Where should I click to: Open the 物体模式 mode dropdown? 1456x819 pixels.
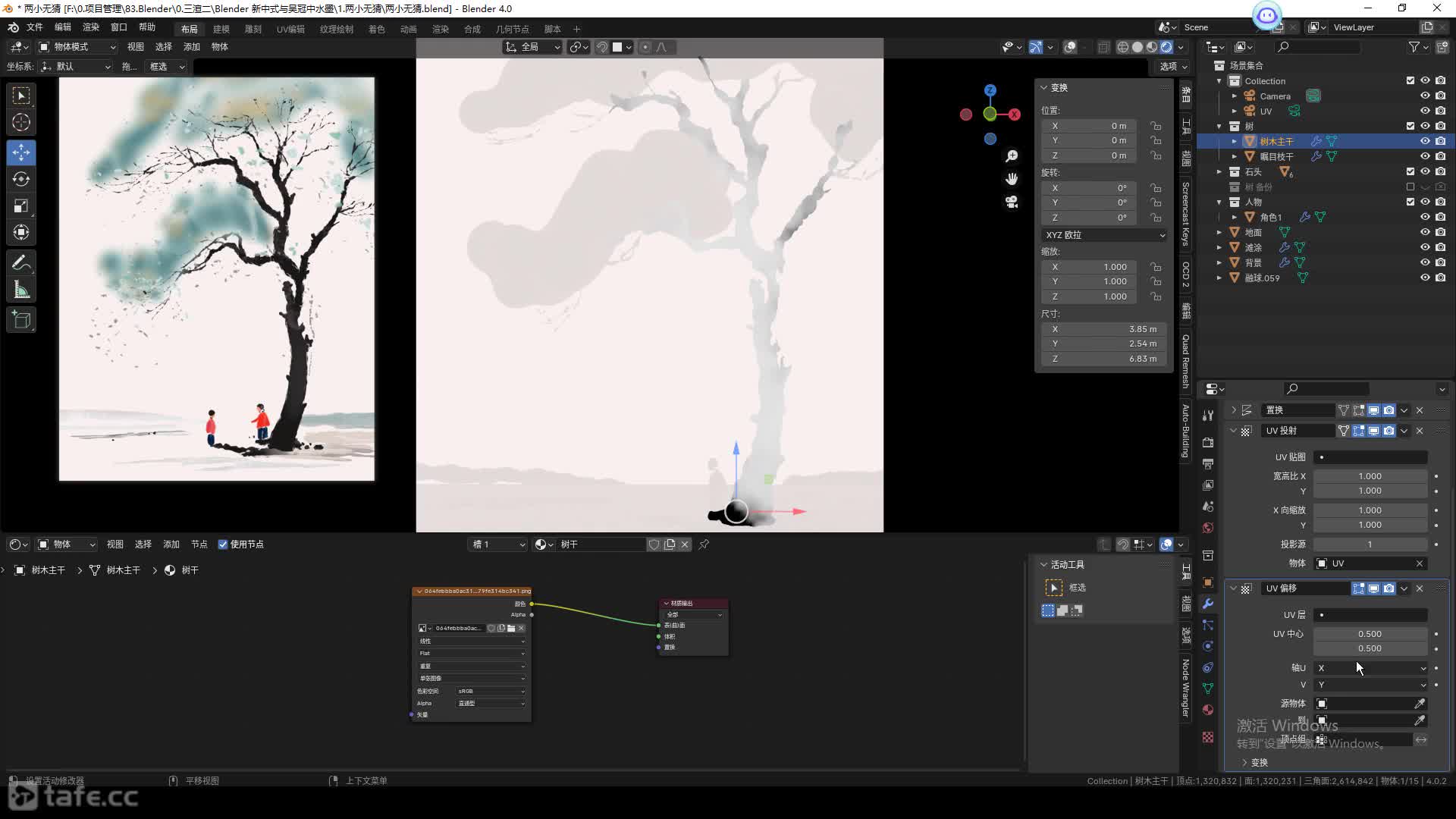pyautogui.click(x=77, y=47)
